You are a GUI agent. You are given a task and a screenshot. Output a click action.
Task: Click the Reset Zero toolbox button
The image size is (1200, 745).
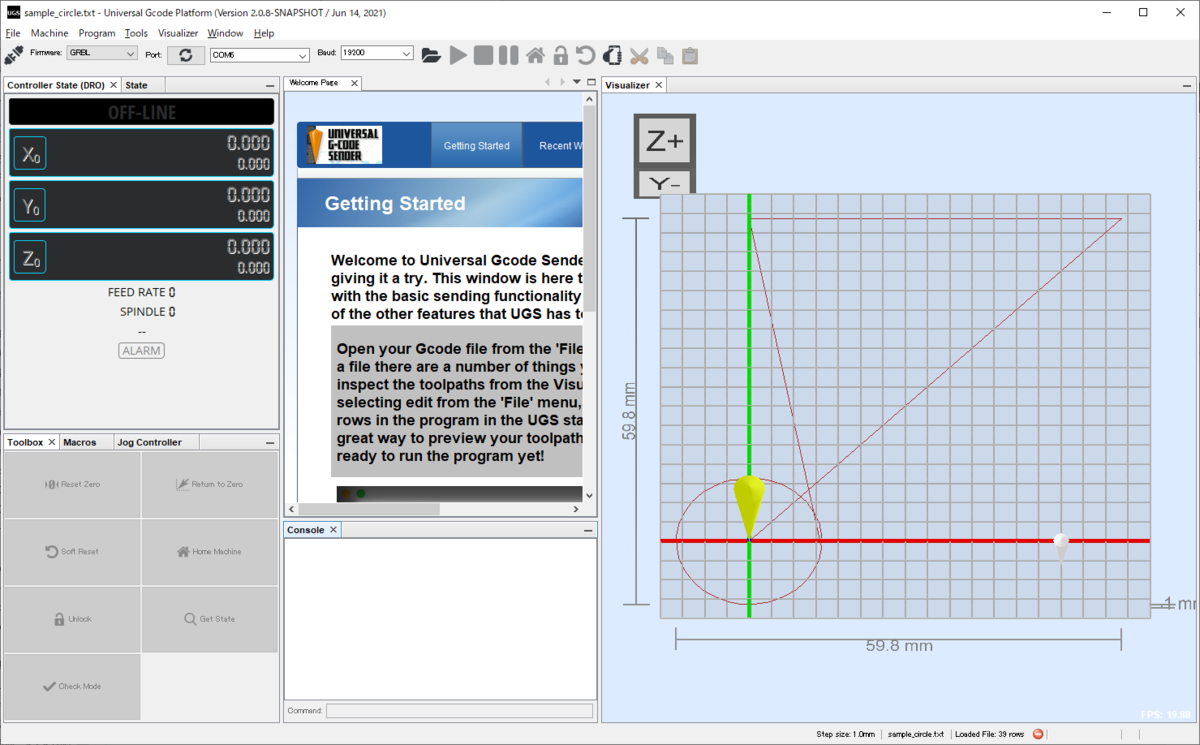pyautogui.click(x=72, y=484)
